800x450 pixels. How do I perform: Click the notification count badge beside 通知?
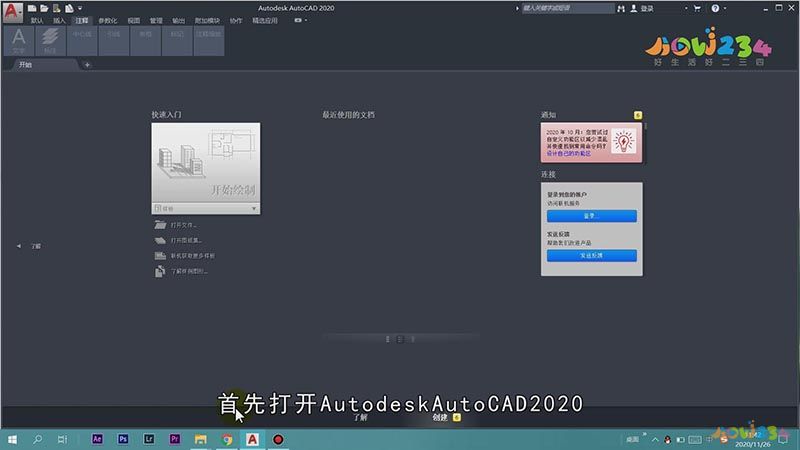[638, 115]
